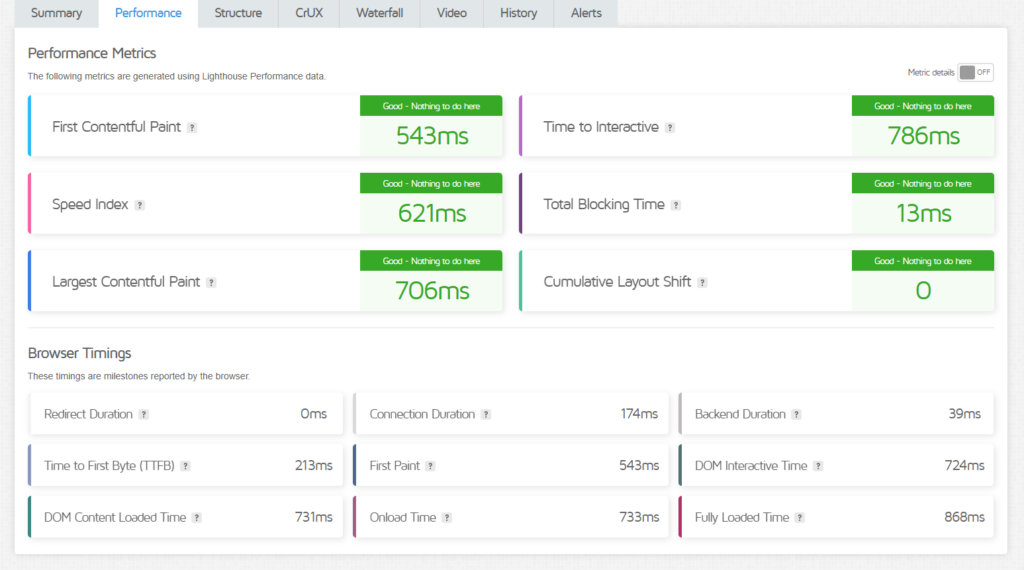Click Onload Time help icon
Screen dimensions: 1024x570
tap(447, 518)
